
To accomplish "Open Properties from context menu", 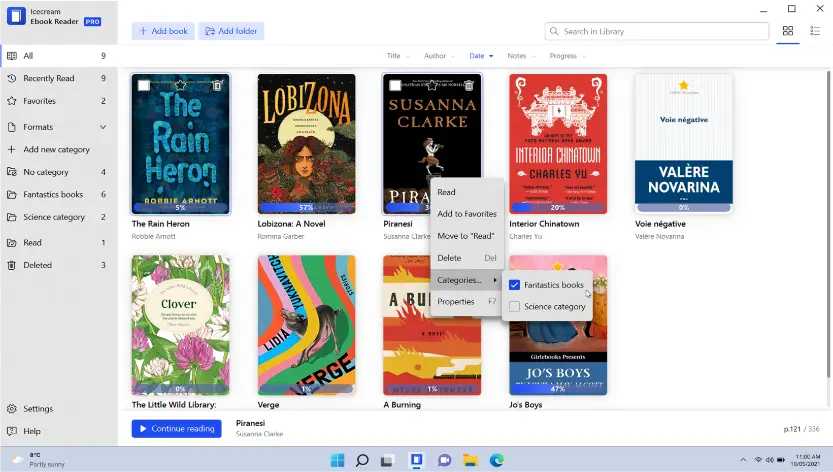I will point(466,301).
